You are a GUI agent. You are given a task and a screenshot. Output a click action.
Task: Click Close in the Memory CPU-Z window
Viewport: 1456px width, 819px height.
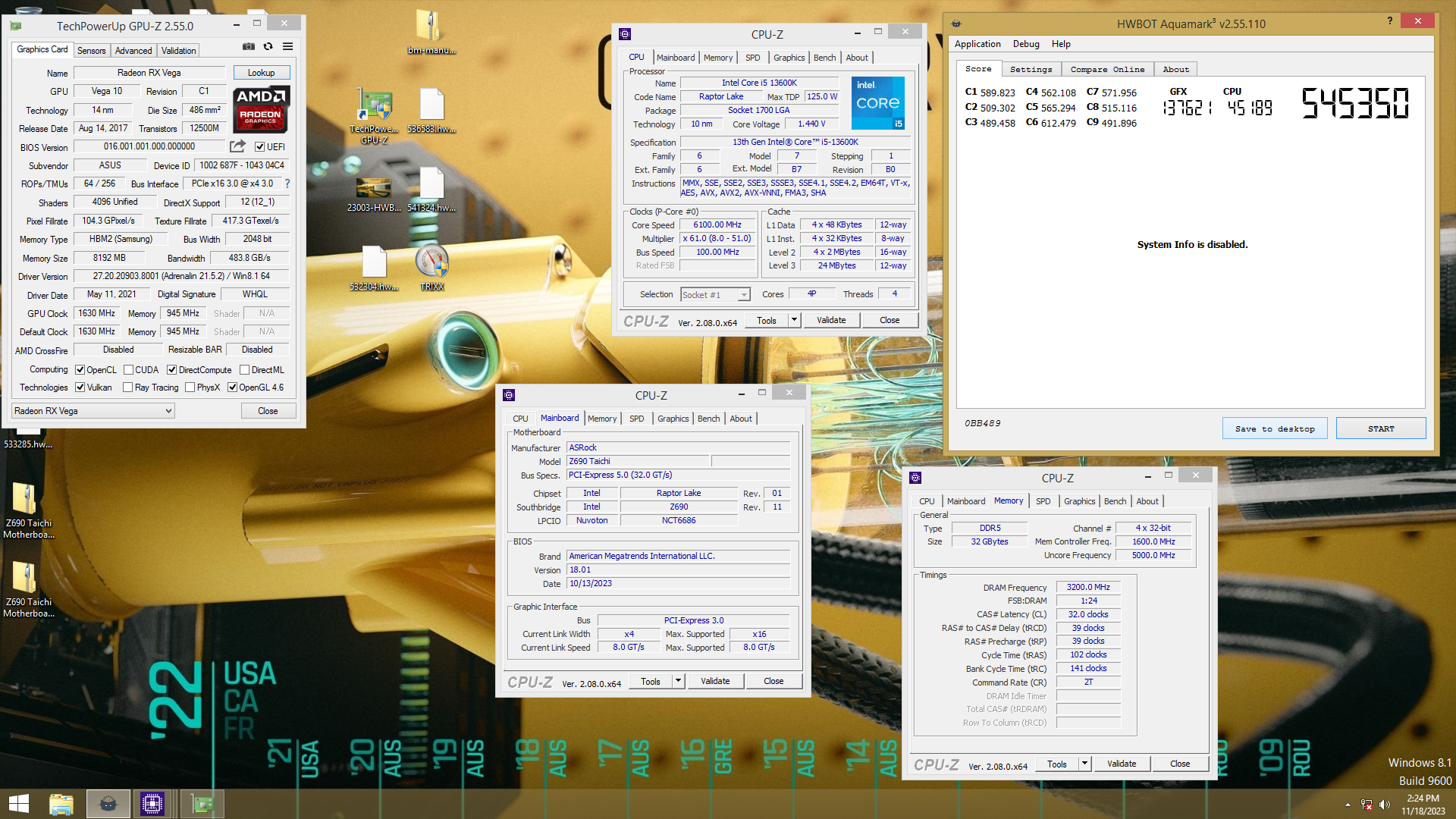1180,764
